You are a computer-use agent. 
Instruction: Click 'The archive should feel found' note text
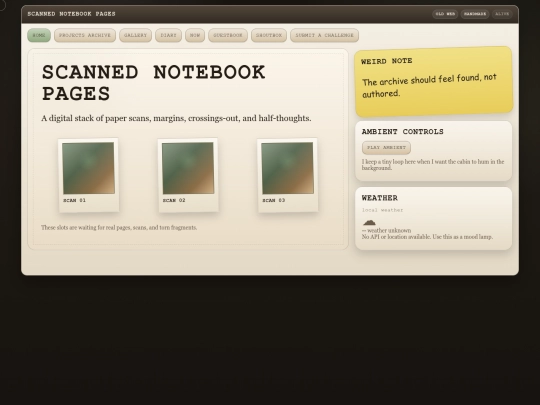(429, 85)
